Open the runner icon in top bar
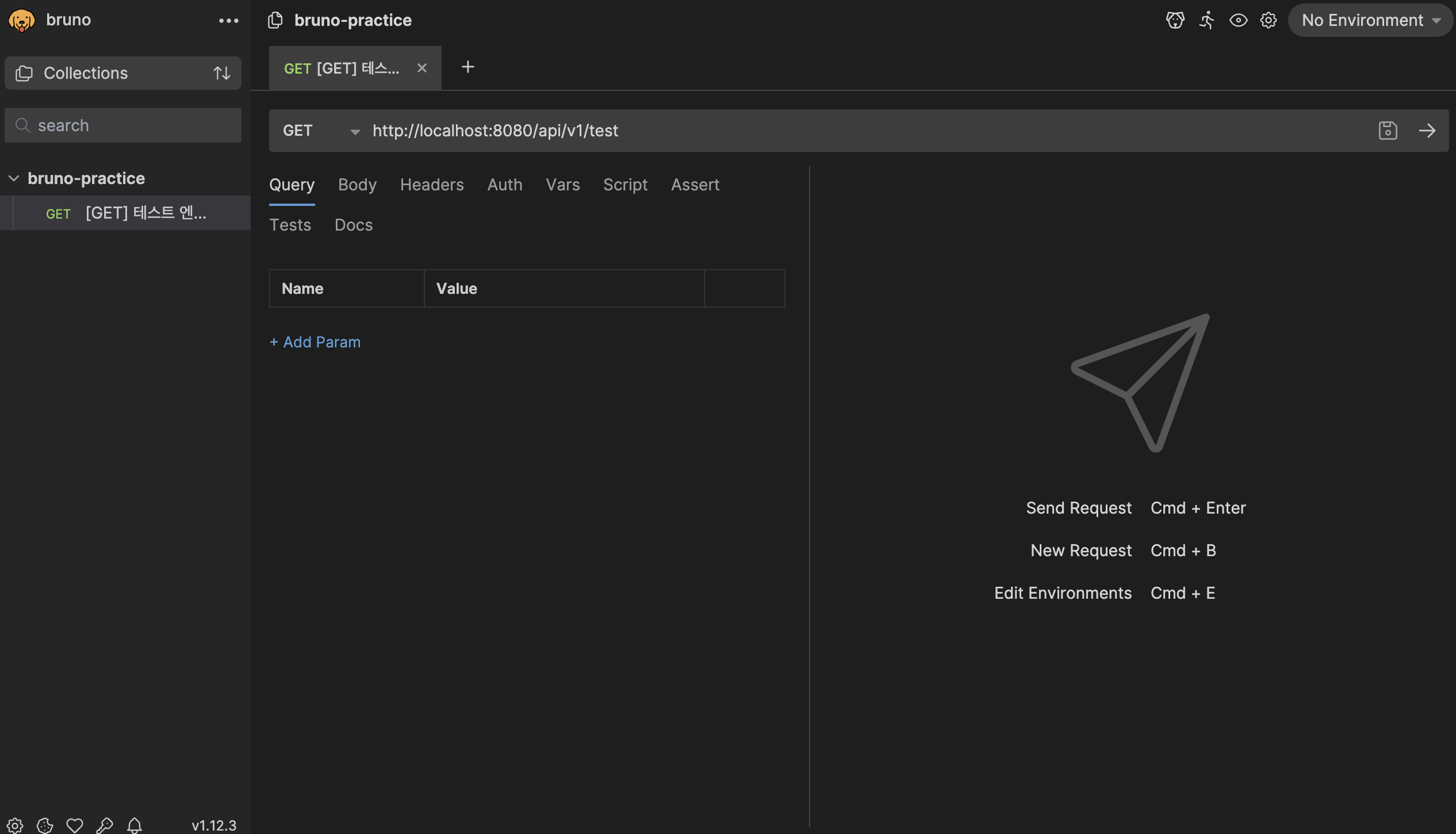Screen dimensions: 1456x834 point(1206,20)
